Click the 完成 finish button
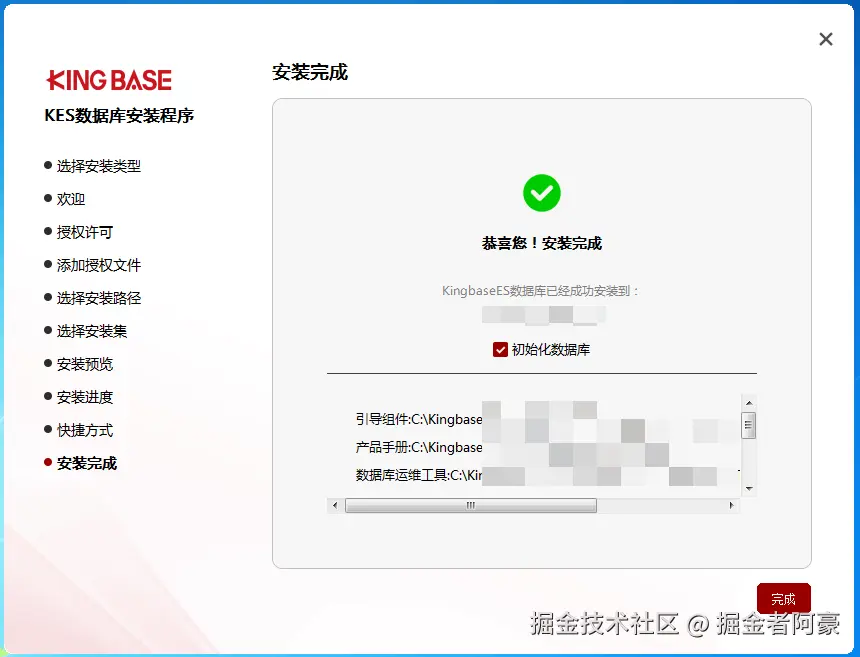The width and height of the screenshot is (860, 657). coord(783,598)
